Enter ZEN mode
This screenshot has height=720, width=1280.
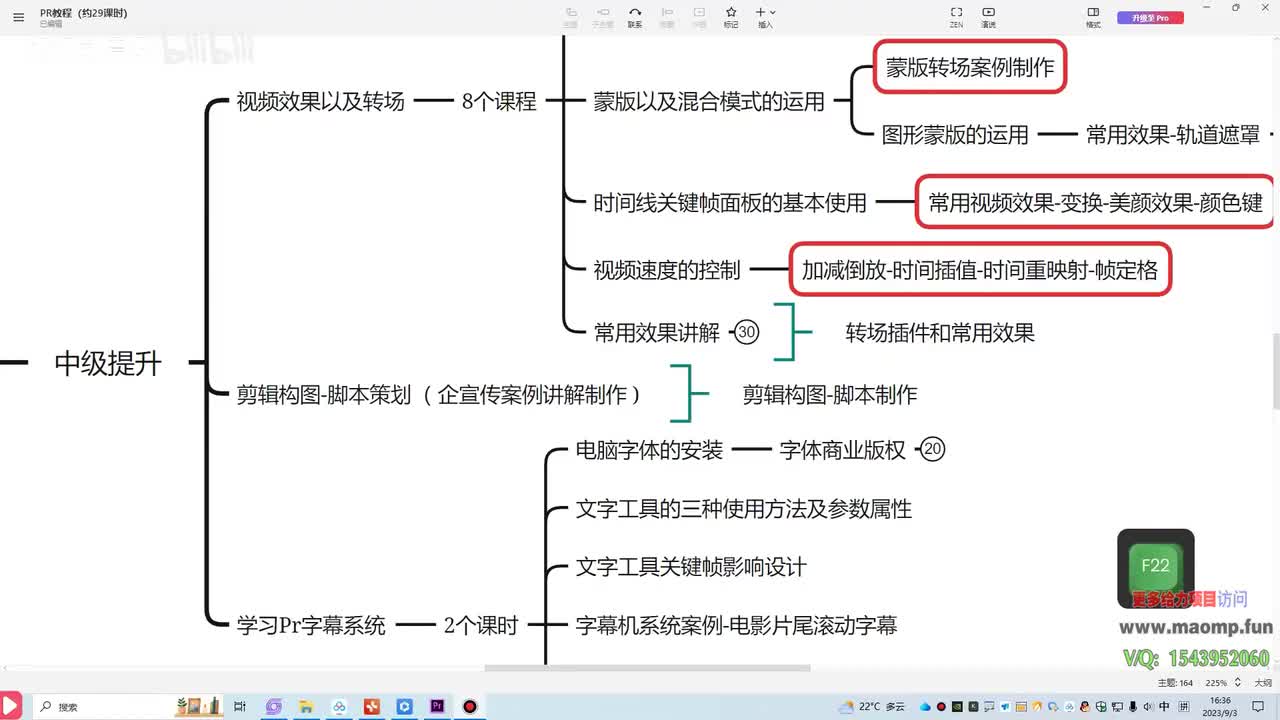(x=956, y=17)
